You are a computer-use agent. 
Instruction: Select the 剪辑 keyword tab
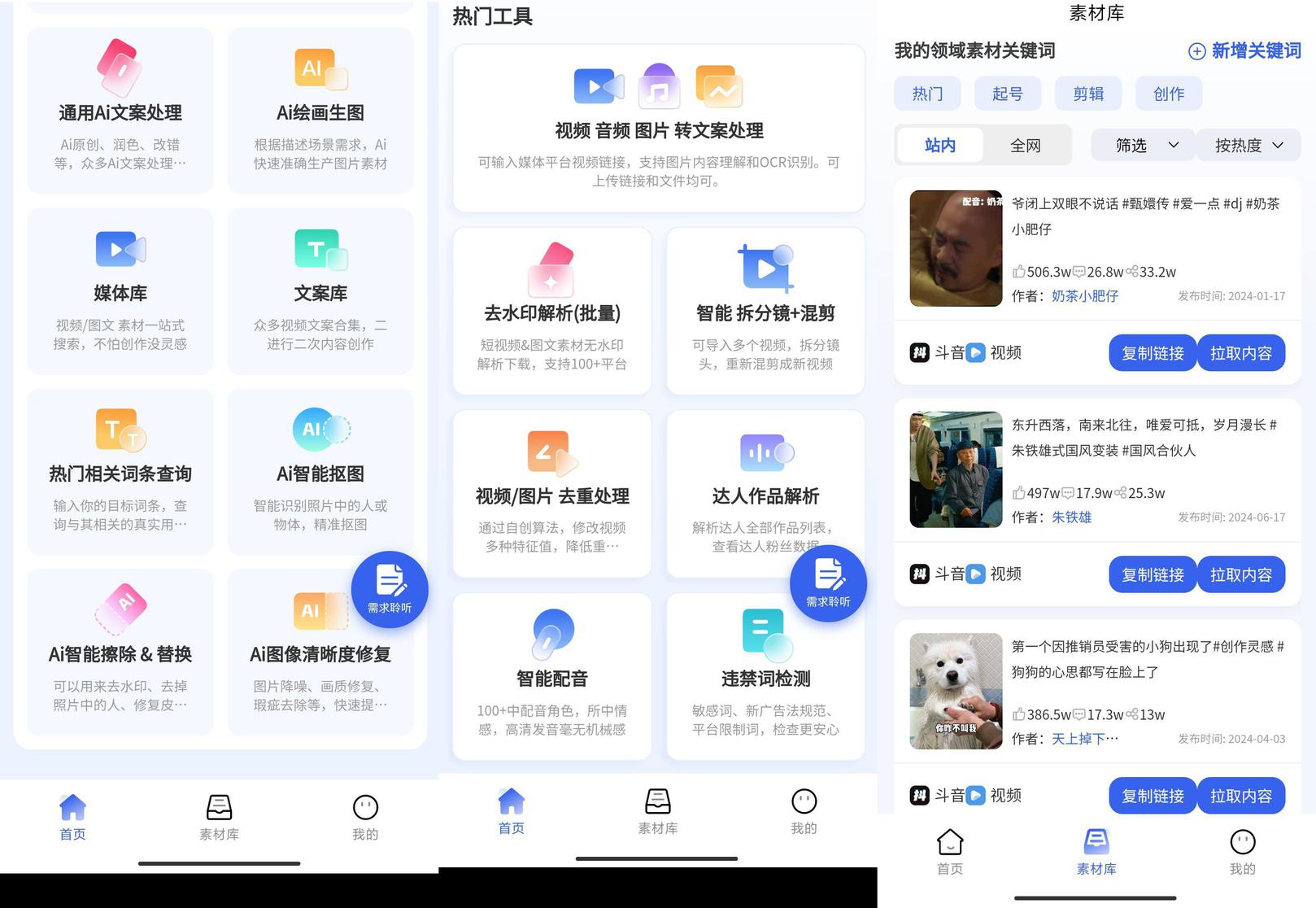point(1087,94)
